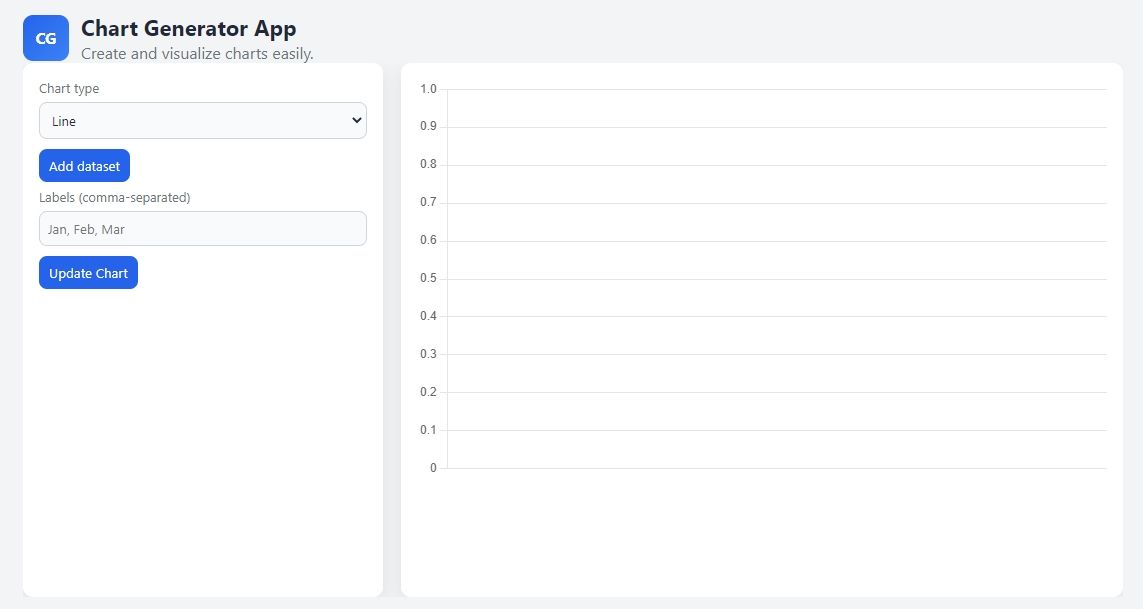Click the 0.1 y-axis tick label

(428, 430)
